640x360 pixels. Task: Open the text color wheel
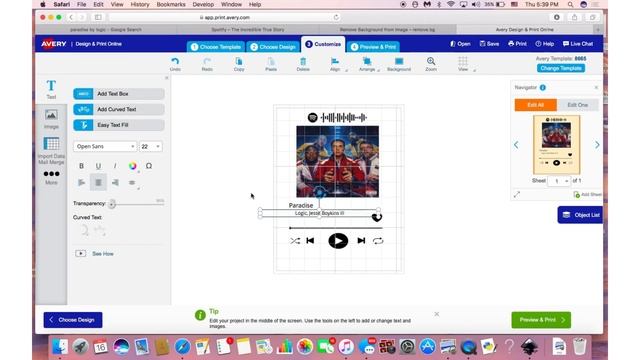tap(132, 166)
